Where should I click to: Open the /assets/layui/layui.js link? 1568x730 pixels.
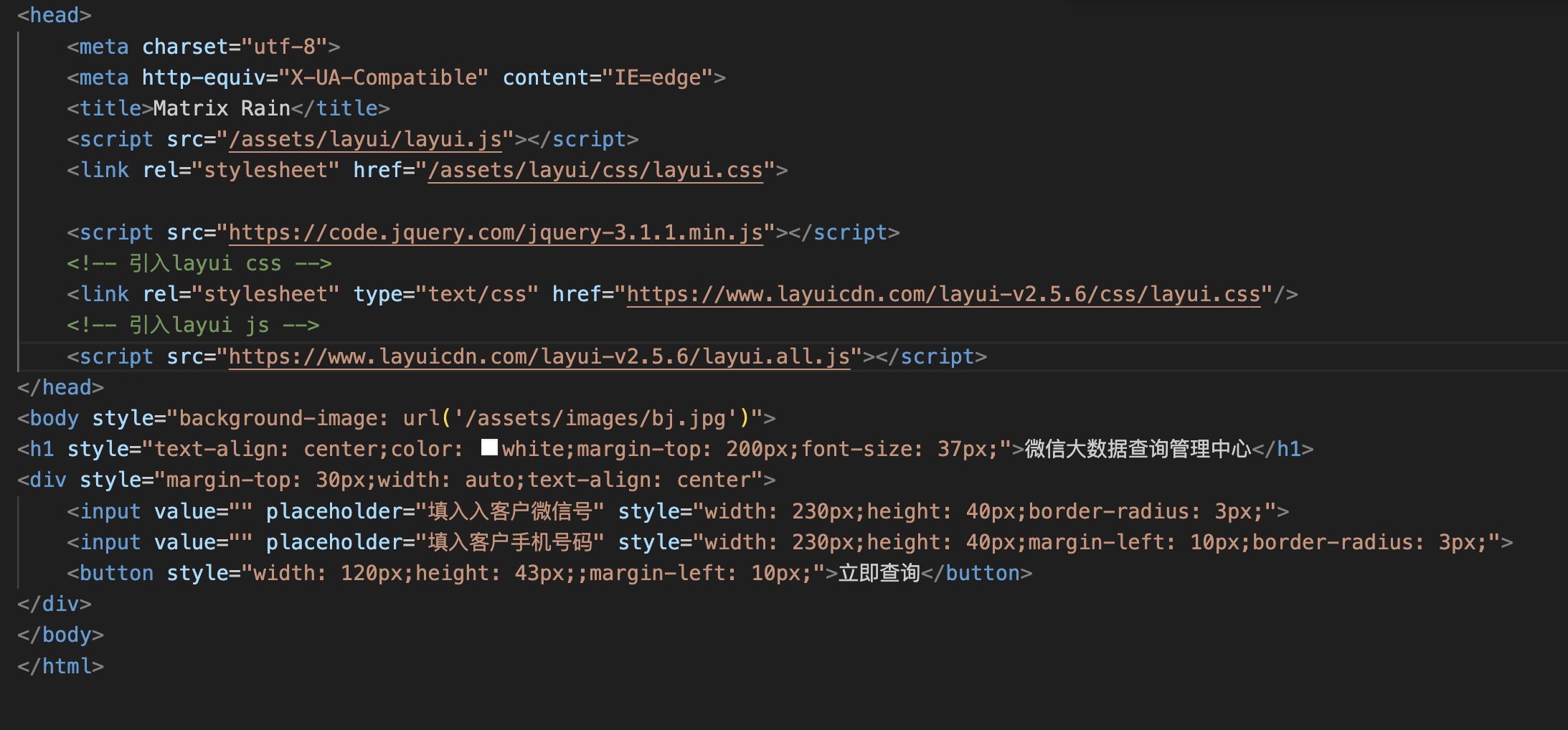(x=365, y=139)
